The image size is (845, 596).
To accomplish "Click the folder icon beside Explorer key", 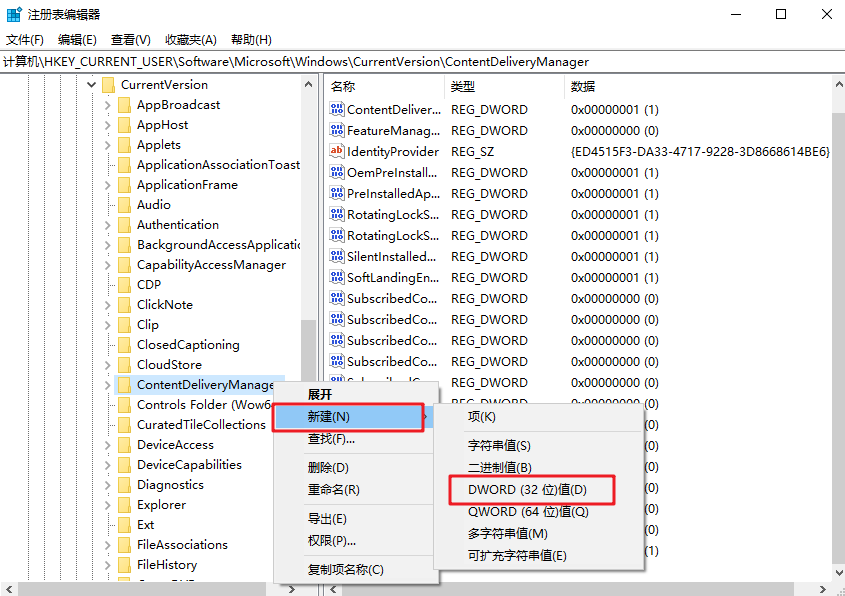I will [124, 505].
